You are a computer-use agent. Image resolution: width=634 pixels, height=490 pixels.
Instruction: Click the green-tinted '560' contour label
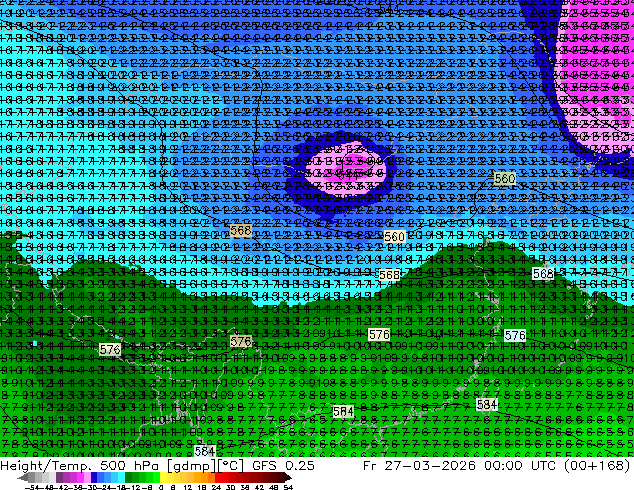coord(505,178)
